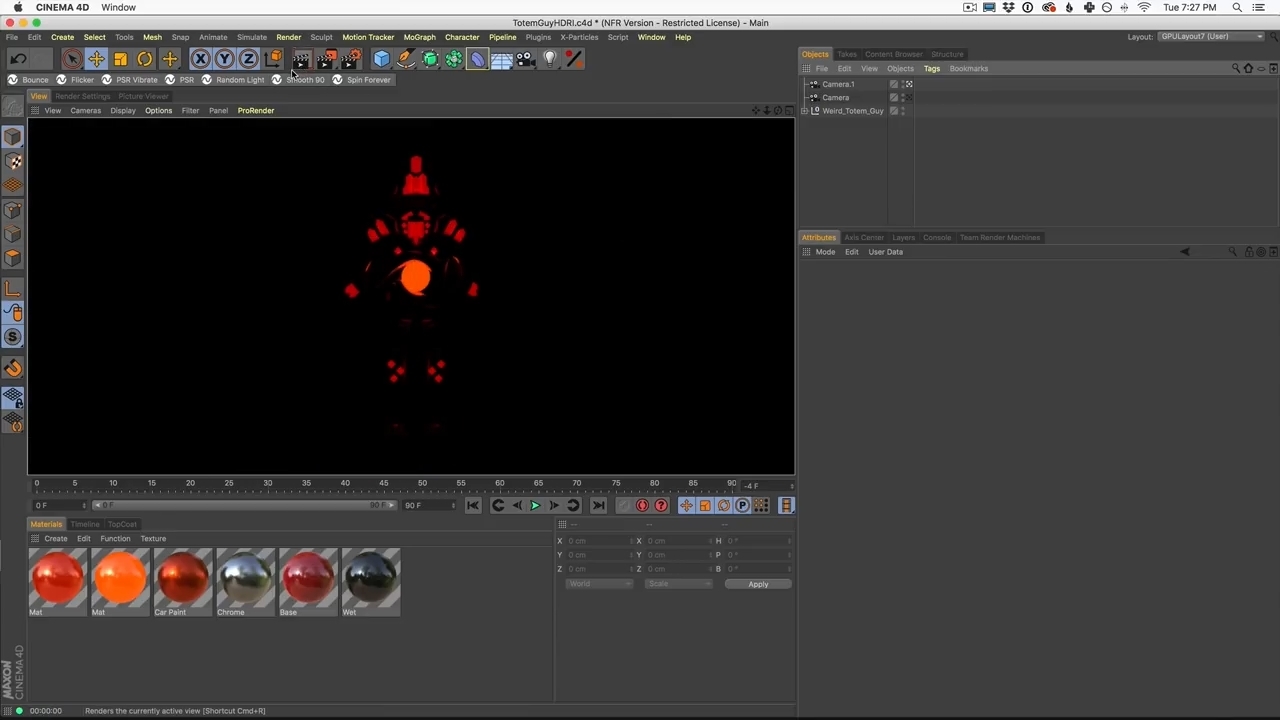This screenshot has height=720, width=1280.
Task: Click the Render Settings clapperboard gear icon
Action: 350,59
